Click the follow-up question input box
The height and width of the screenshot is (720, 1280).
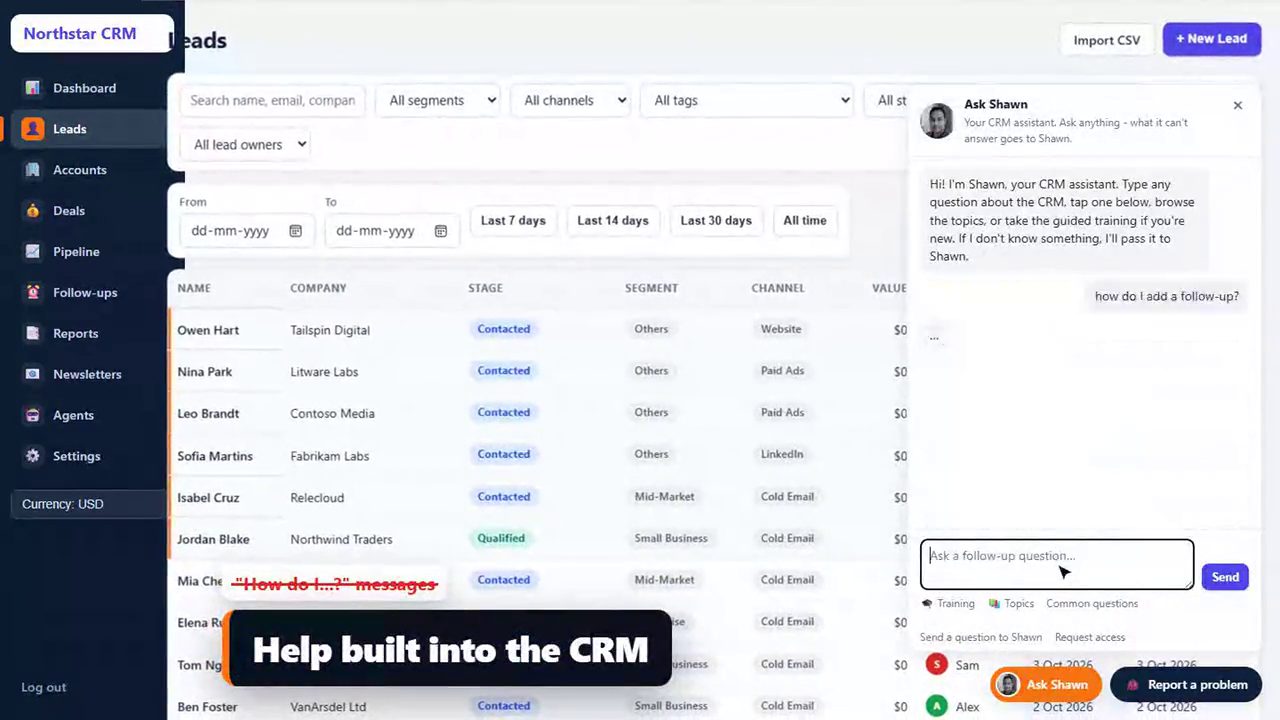[x=1057, y=565]
